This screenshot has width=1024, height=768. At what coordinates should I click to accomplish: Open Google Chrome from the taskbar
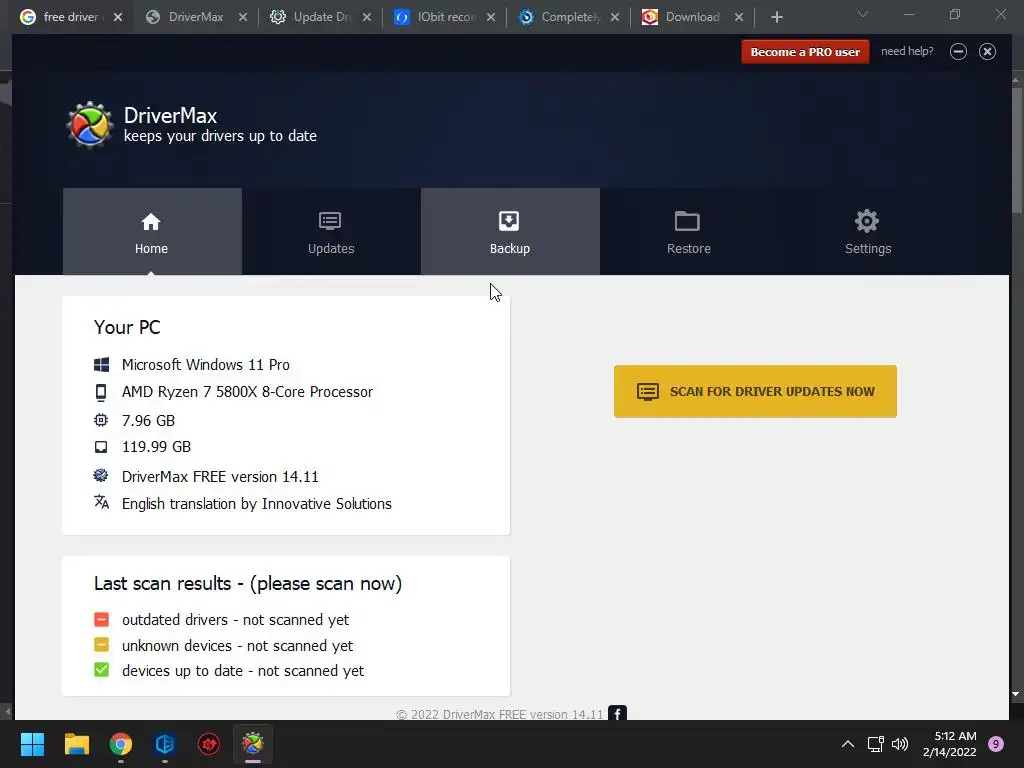click(x=121, y=744)
